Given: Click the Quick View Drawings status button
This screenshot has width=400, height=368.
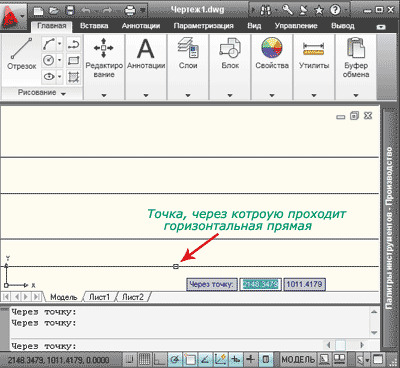Looking at the screenshot, I should click(339, 359).
